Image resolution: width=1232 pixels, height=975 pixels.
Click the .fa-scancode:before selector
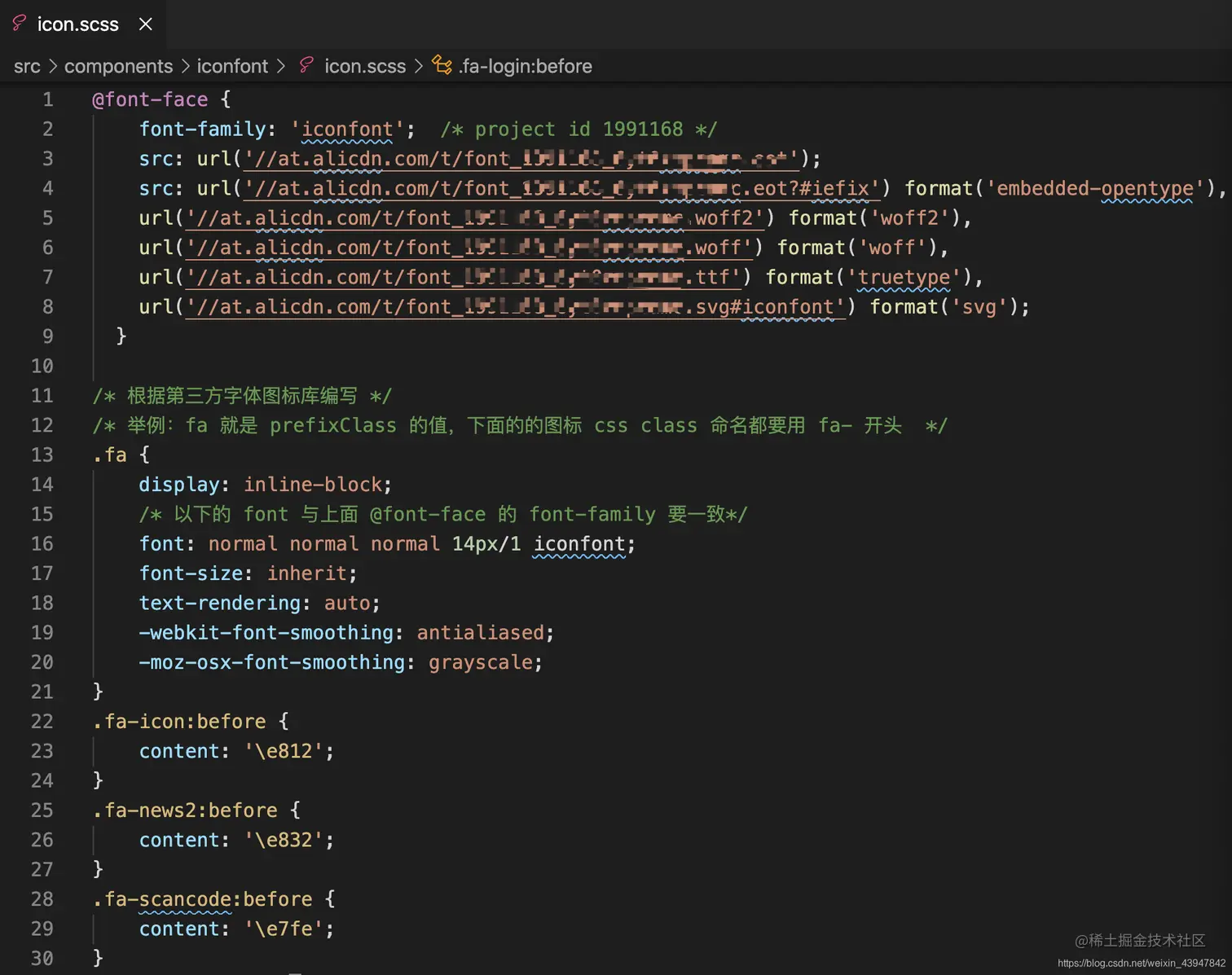click(202, 899)
